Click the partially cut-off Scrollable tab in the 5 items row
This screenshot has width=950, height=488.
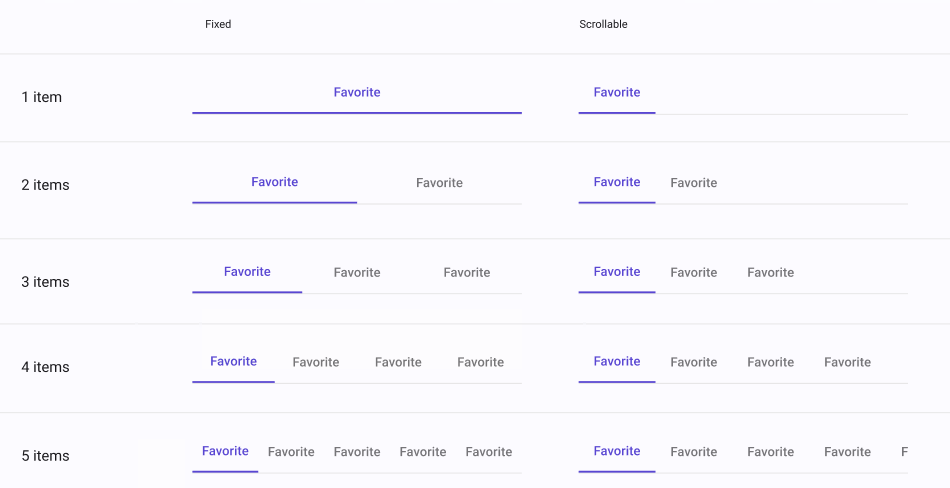point(904,452)
